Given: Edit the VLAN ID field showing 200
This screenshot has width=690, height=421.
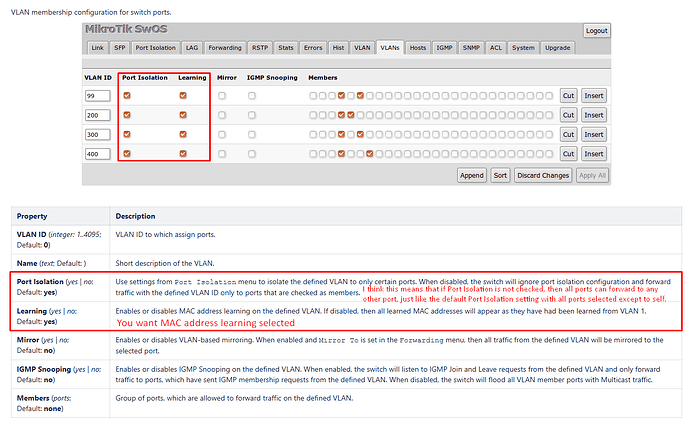Looking at the screenshot, I should [97, 115].
